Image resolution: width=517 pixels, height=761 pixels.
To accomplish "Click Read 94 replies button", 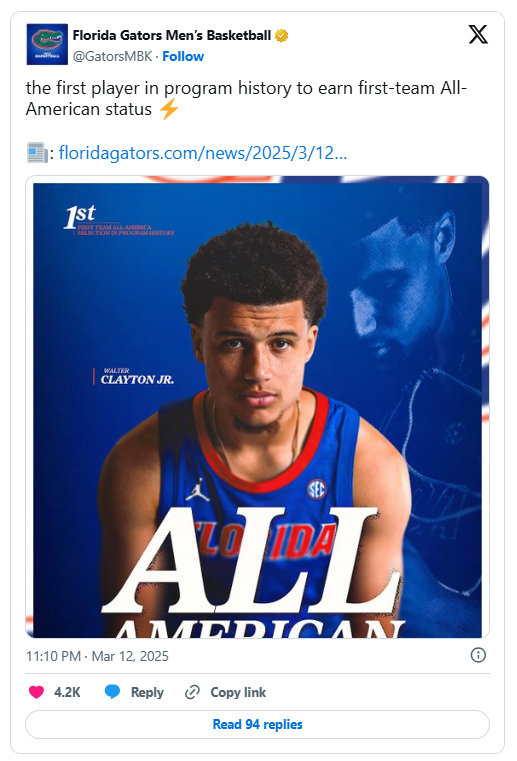I will [x=257, y=724].
